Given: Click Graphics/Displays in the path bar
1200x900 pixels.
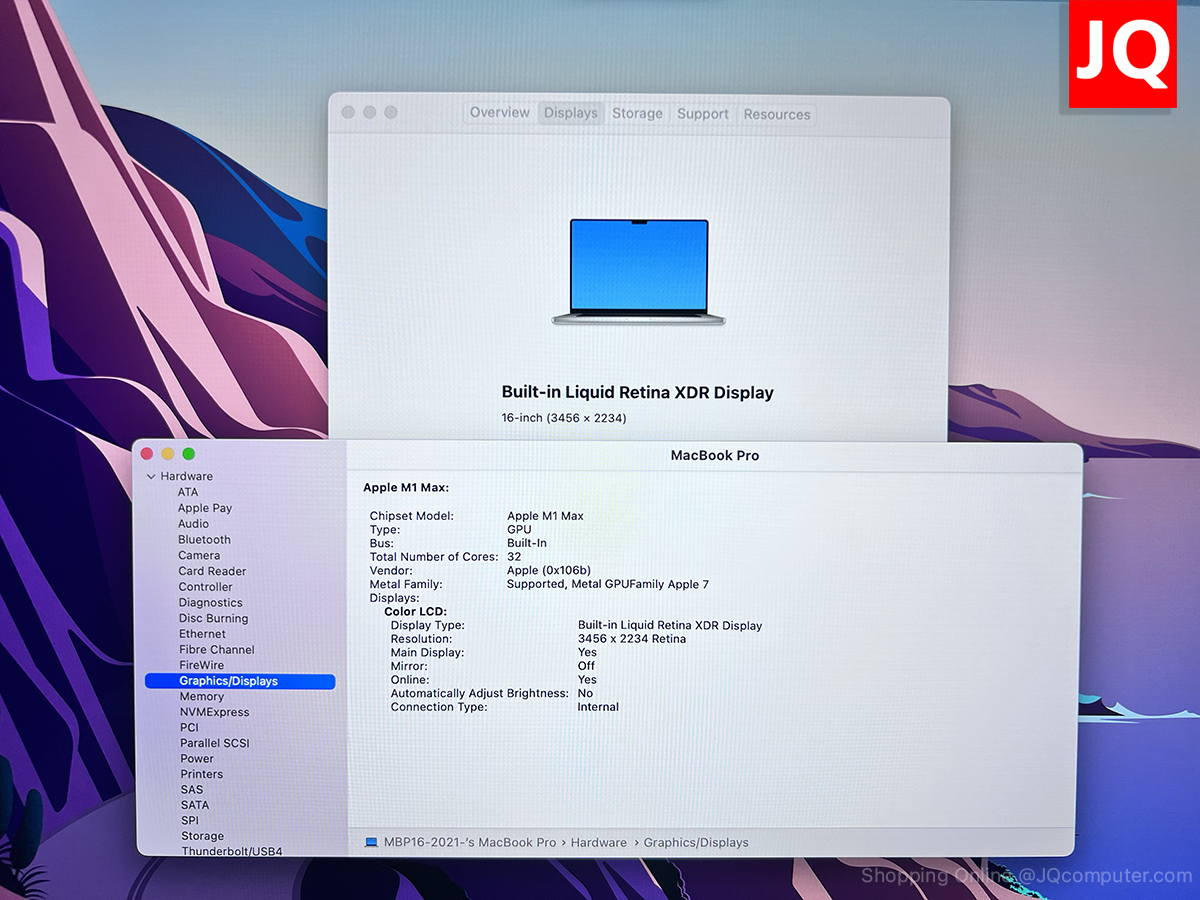Looking at the screenshot, I should click(x=696, y=843).
